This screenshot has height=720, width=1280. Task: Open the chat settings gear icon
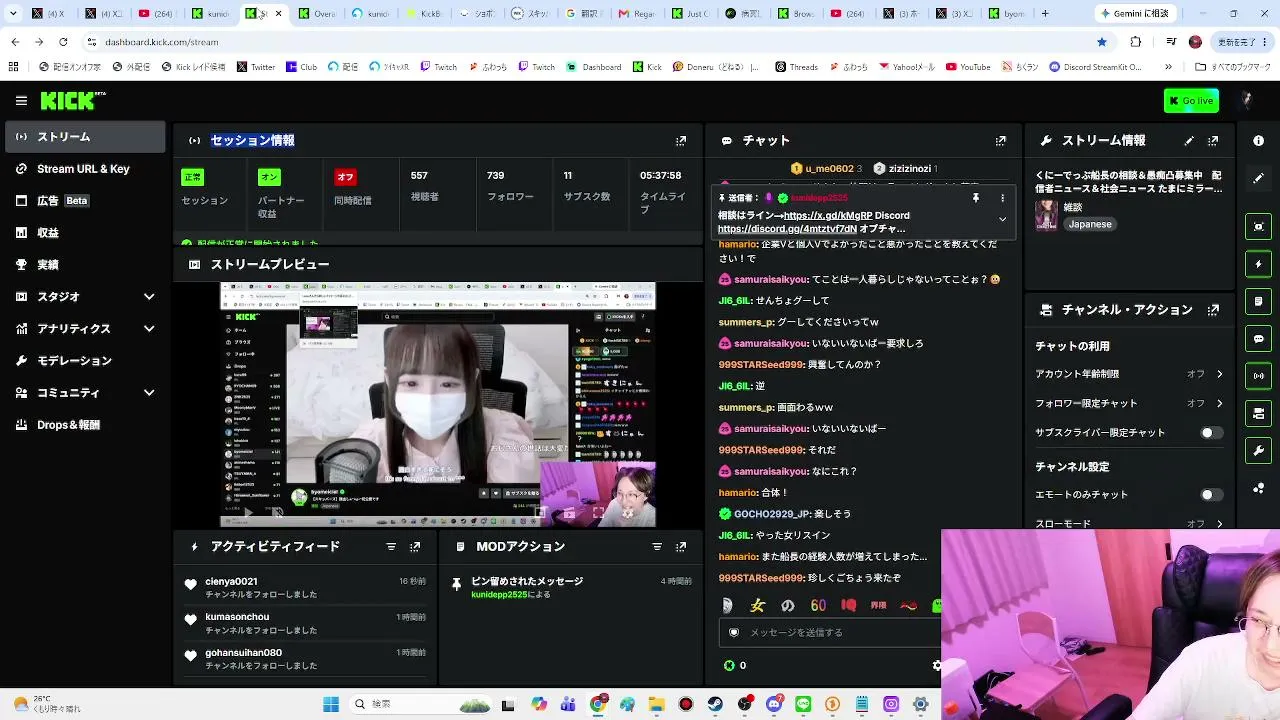[936, 665]
